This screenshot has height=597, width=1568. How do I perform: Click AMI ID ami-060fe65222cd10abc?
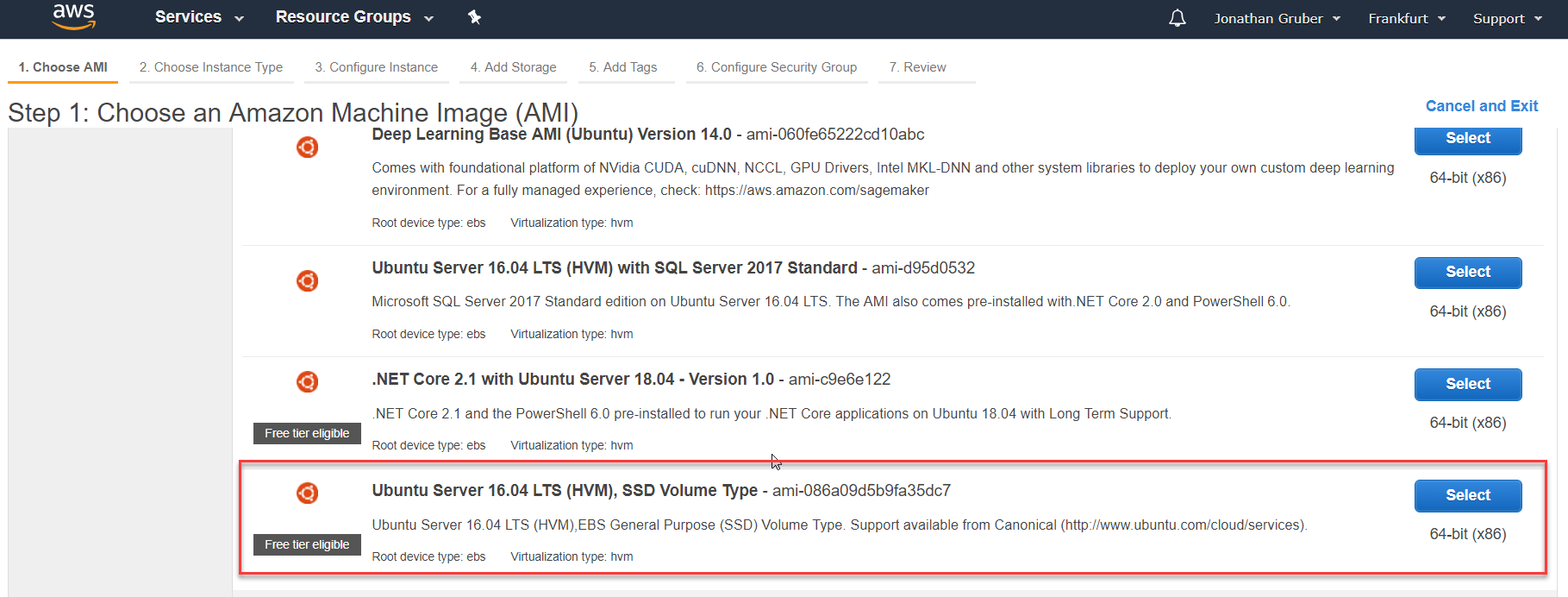click(835, 135)
